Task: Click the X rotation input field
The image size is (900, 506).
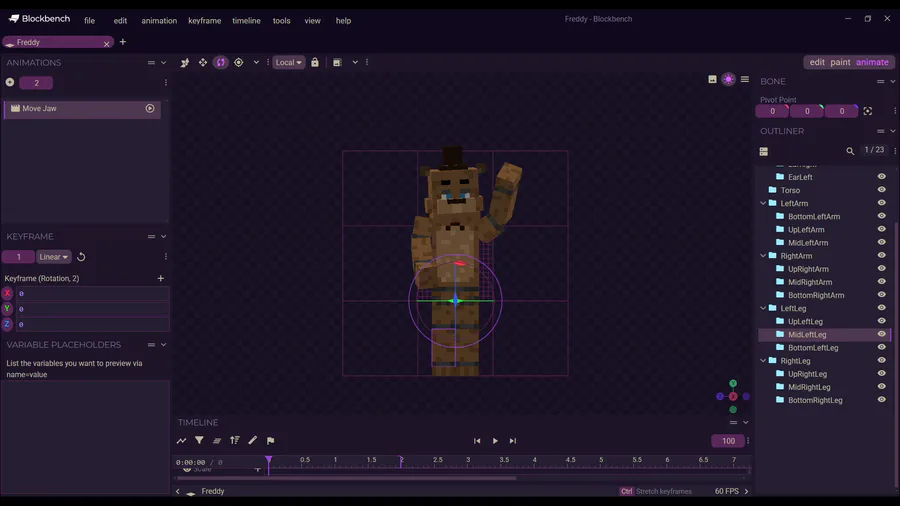Action: click(92, 293)
